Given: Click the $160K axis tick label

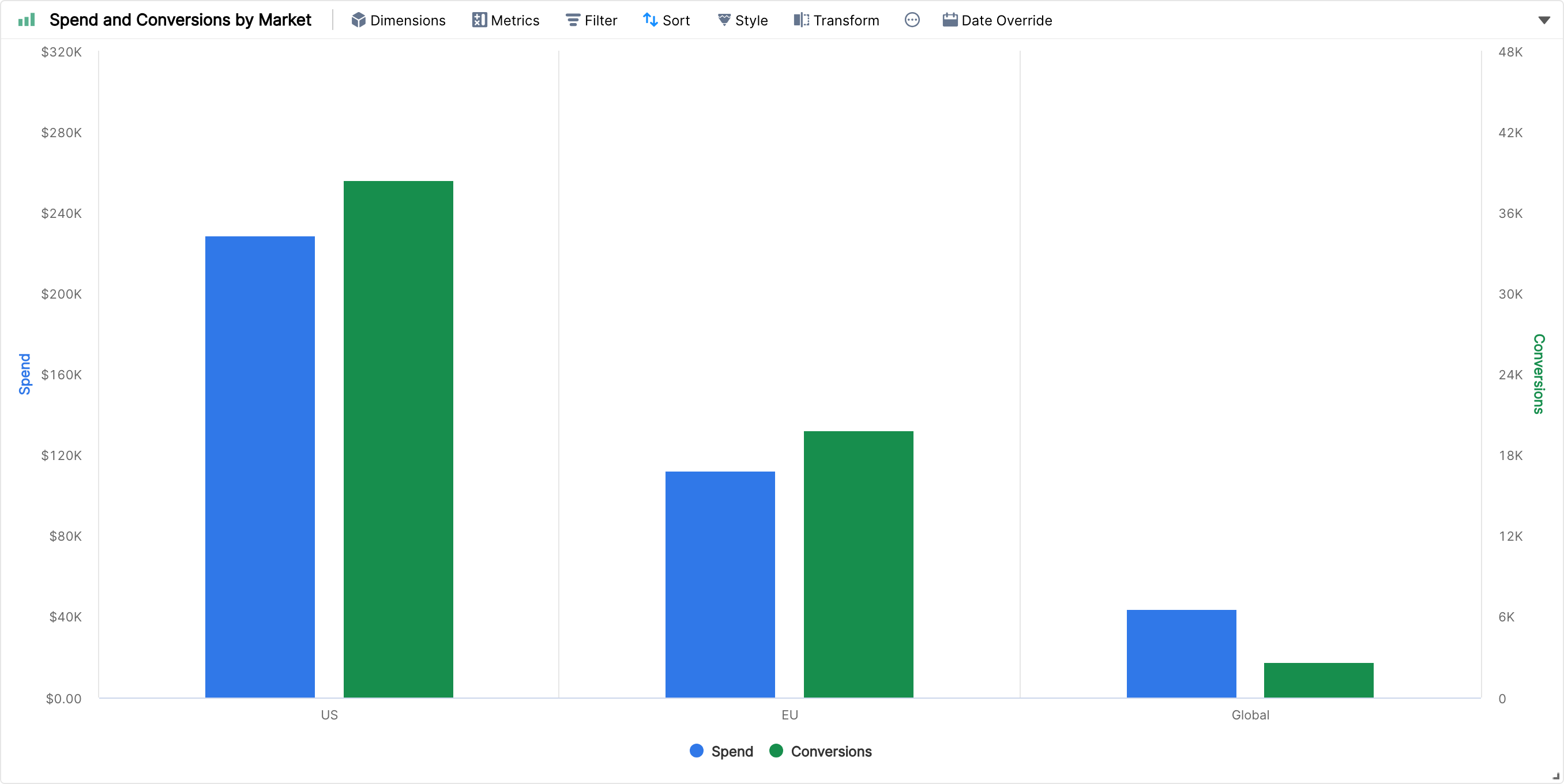Looking at the screenshot, I should click(x=61, y=375).
